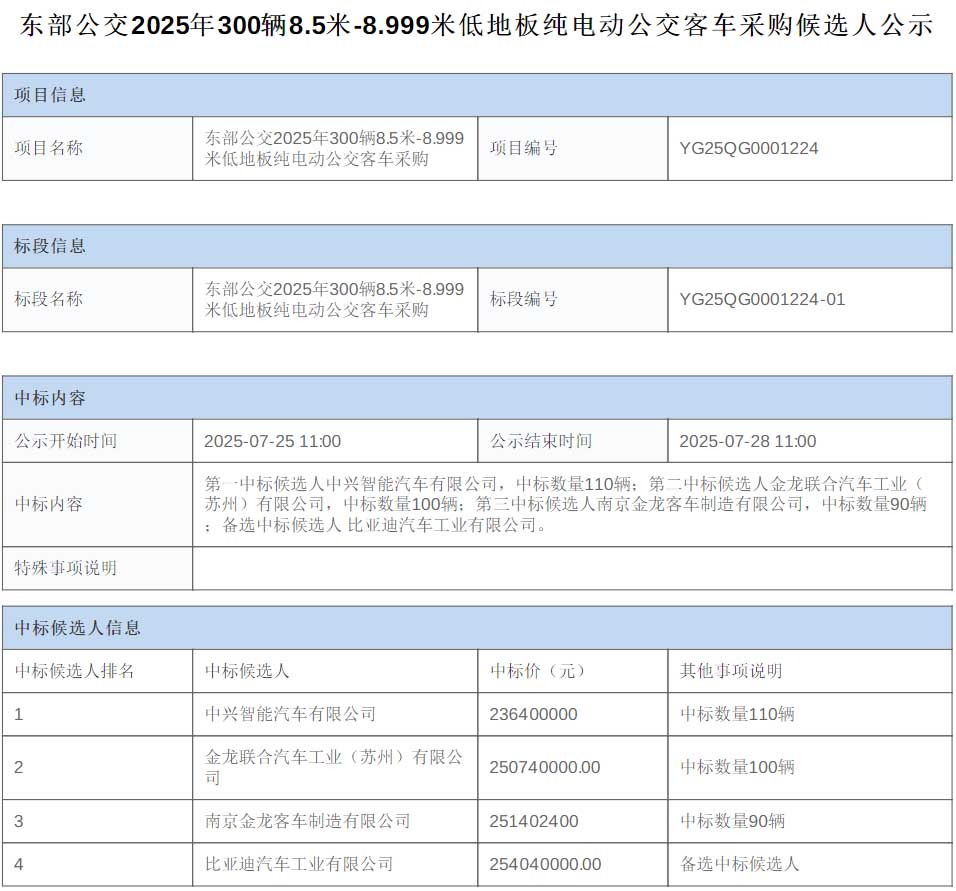Click the page title about 候选人公示

click(476, 26)
